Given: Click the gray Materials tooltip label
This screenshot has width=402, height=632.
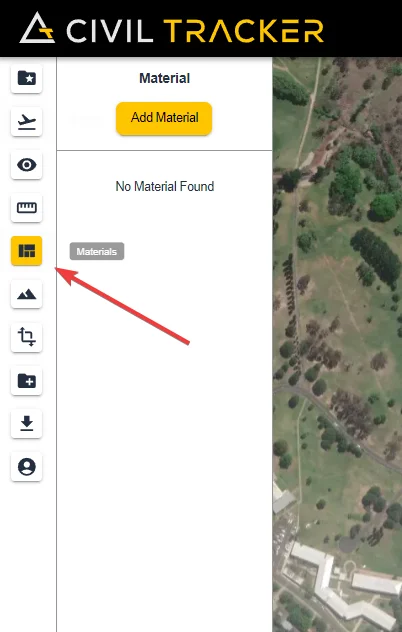Looking at the screenshot, I should click(97, 252).
